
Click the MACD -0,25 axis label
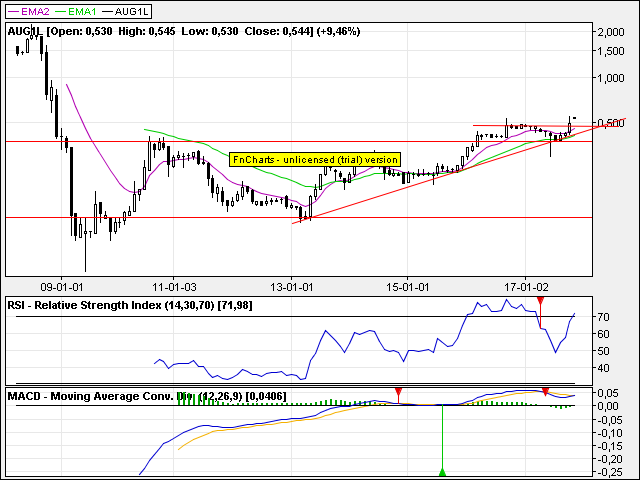click(611, 473)
